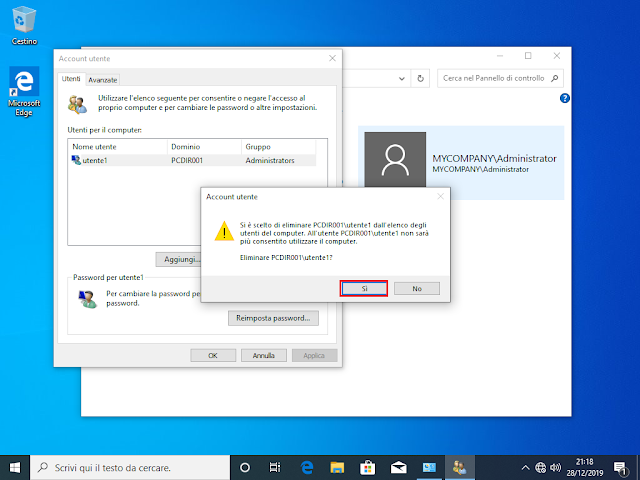Click the user icon in Password section
Image resolution: width=640 pixels, height=480 pixels.
[87, 299]
